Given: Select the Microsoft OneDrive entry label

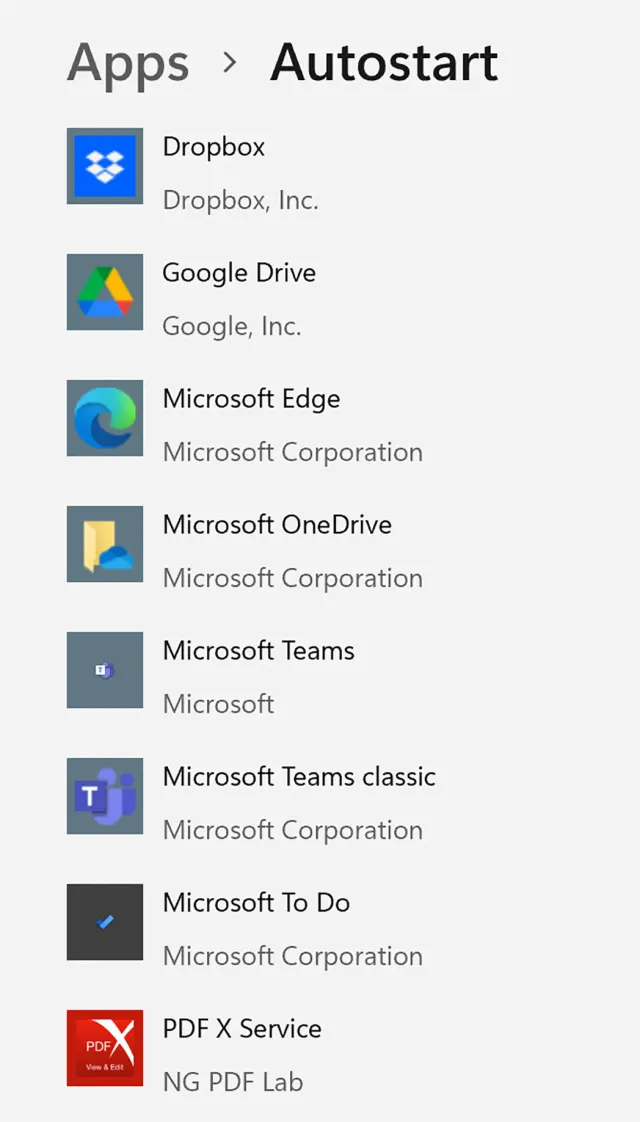Looking at the screenshot, I should 277,525.
